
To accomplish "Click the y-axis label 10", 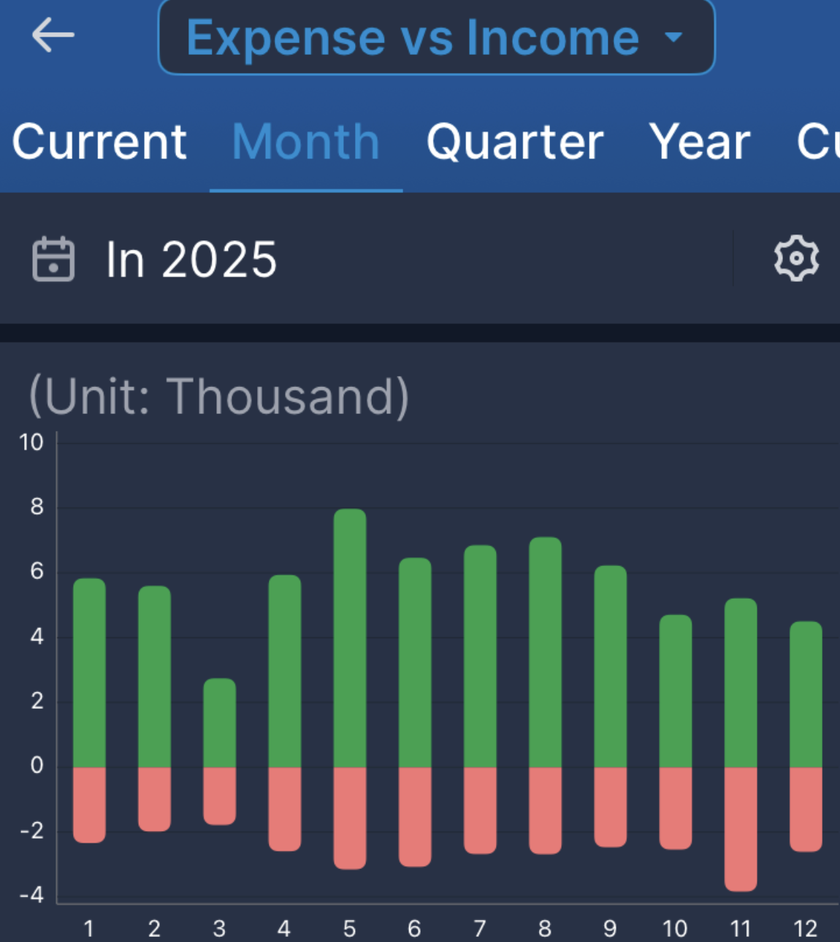I will 32,443.
